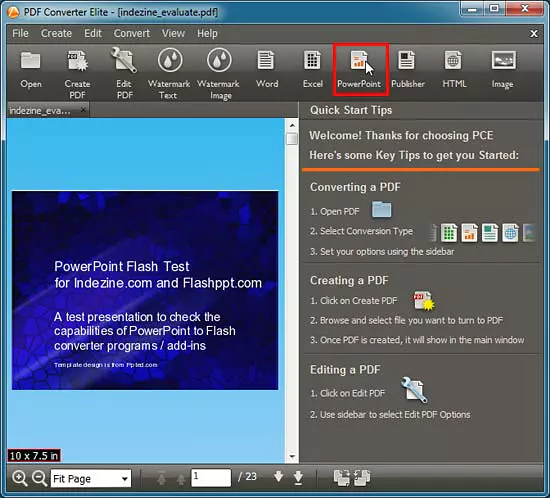The height and width of the screenshot is (498, 550).
Task: Click Create PDF icon in tips panel
Action: pos(424,301)
